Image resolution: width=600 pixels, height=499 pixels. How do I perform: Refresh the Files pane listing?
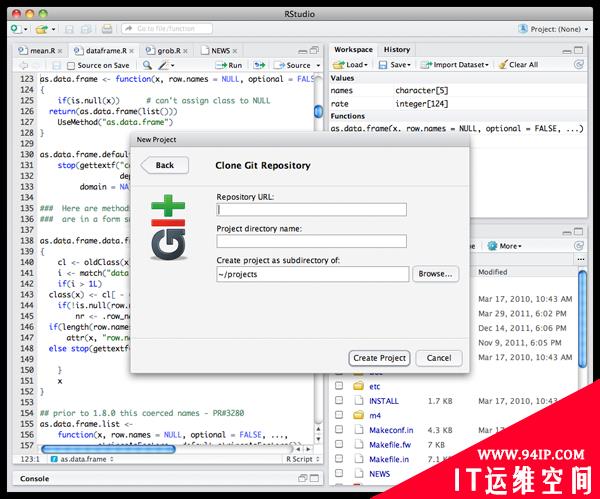[x=579, y=246]
